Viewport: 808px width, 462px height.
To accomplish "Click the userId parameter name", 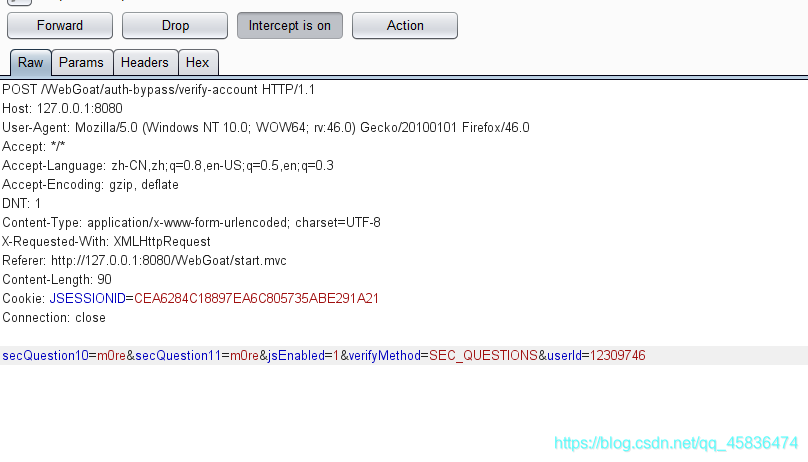I will [564, 356].
